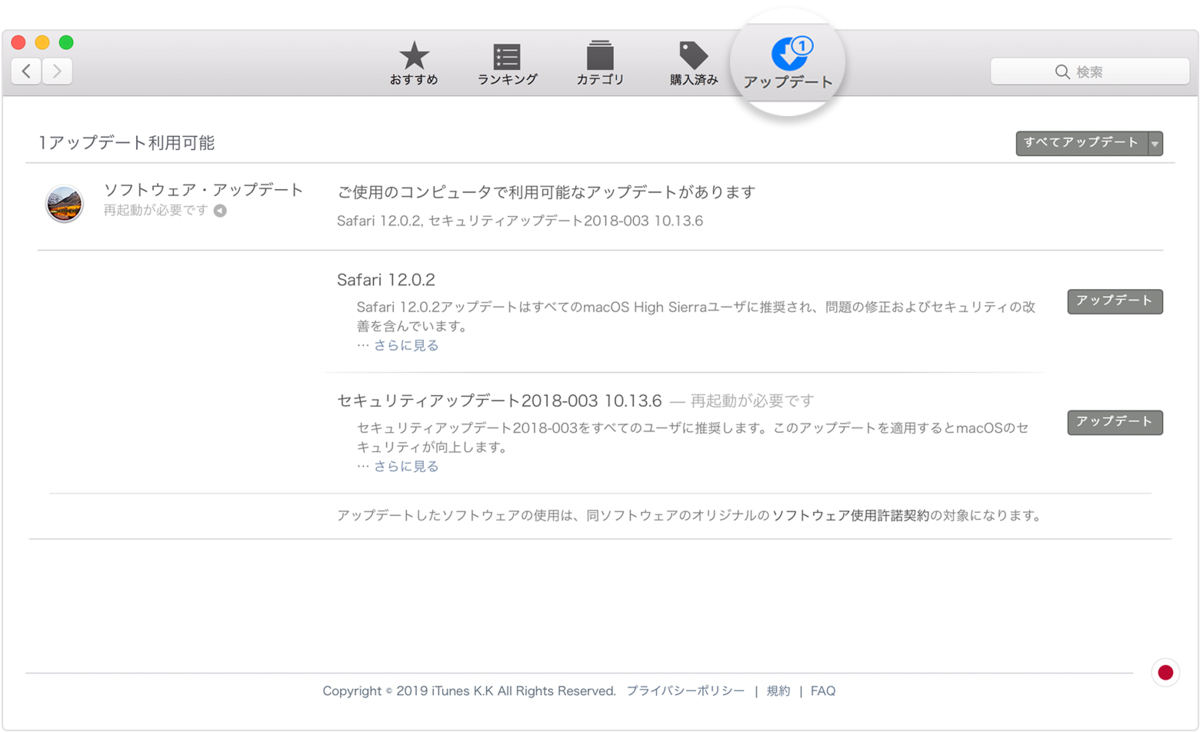The width and height of the screenshot is (1200, 732).
Task: Click the Japan flag region icon
Action: [x=1165, y=672]
